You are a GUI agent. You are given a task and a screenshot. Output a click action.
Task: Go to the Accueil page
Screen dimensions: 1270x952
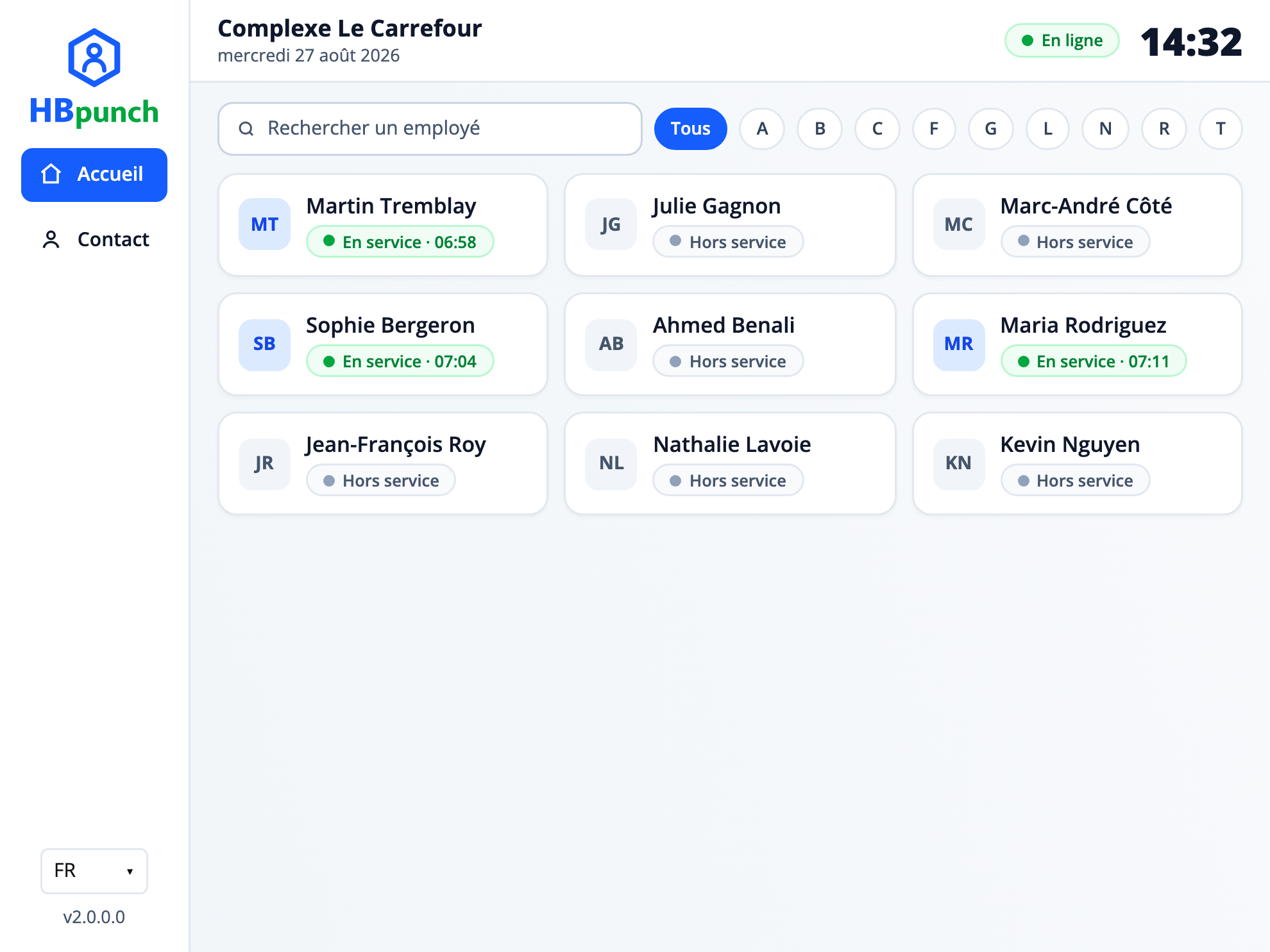(94, 174)
